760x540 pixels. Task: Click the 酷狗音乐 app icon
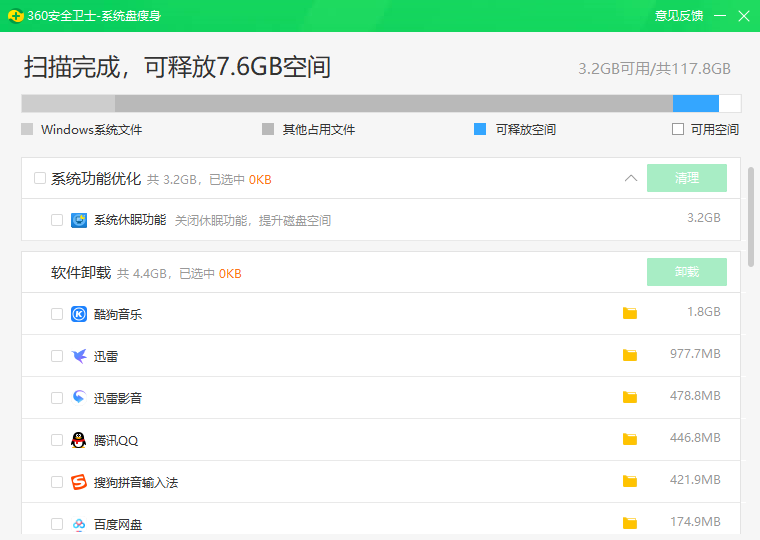click(79, 314)
